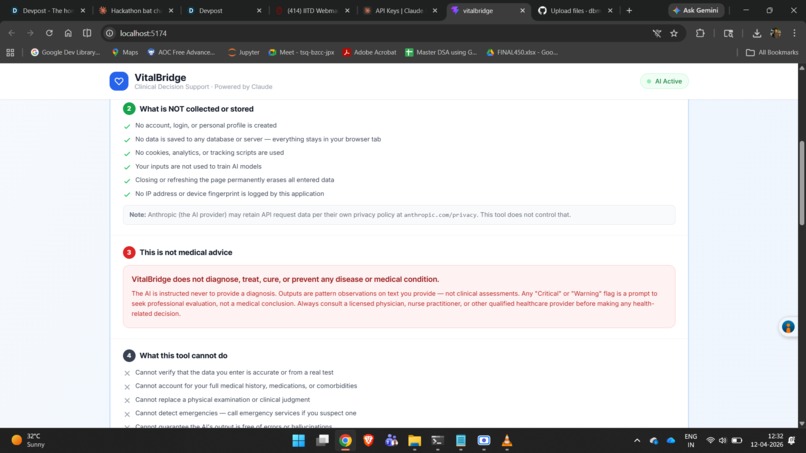Viewport: 806px width, 453px height.
Task: Open Master DSA using G... bookmark
Action: [441, 52]
